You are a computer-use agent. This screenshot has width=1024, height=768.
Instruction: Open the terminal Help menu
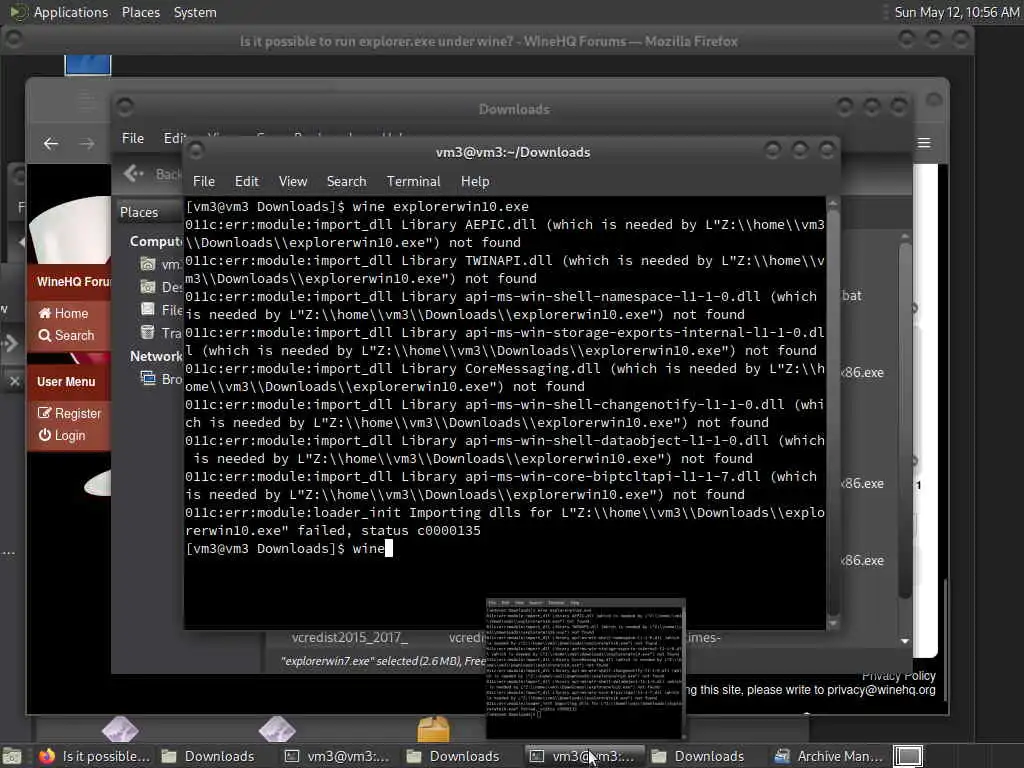[475, 181]
